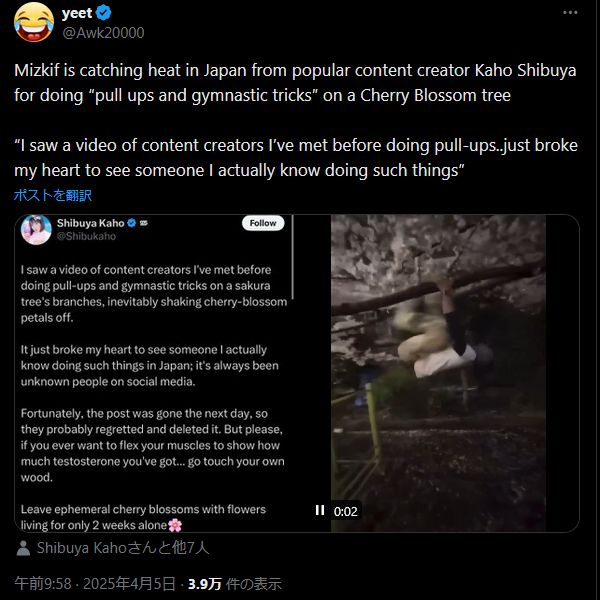This screenshot has height=600, width=600.
Task: Translate post via ポストを翻訳 link
Action: [53, 195]
